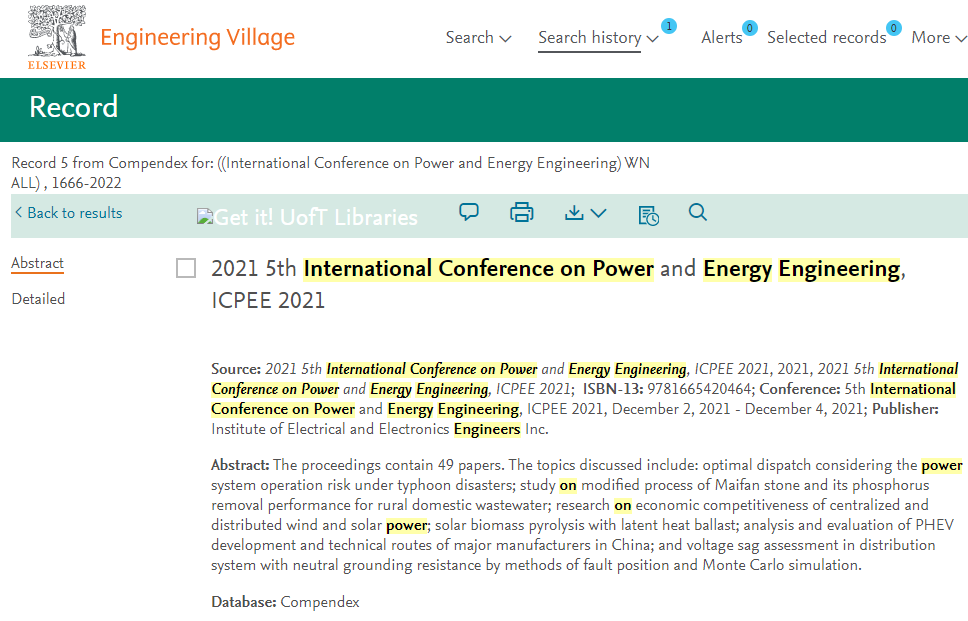Select the ICPEE 2021 record checkbox

186,268
